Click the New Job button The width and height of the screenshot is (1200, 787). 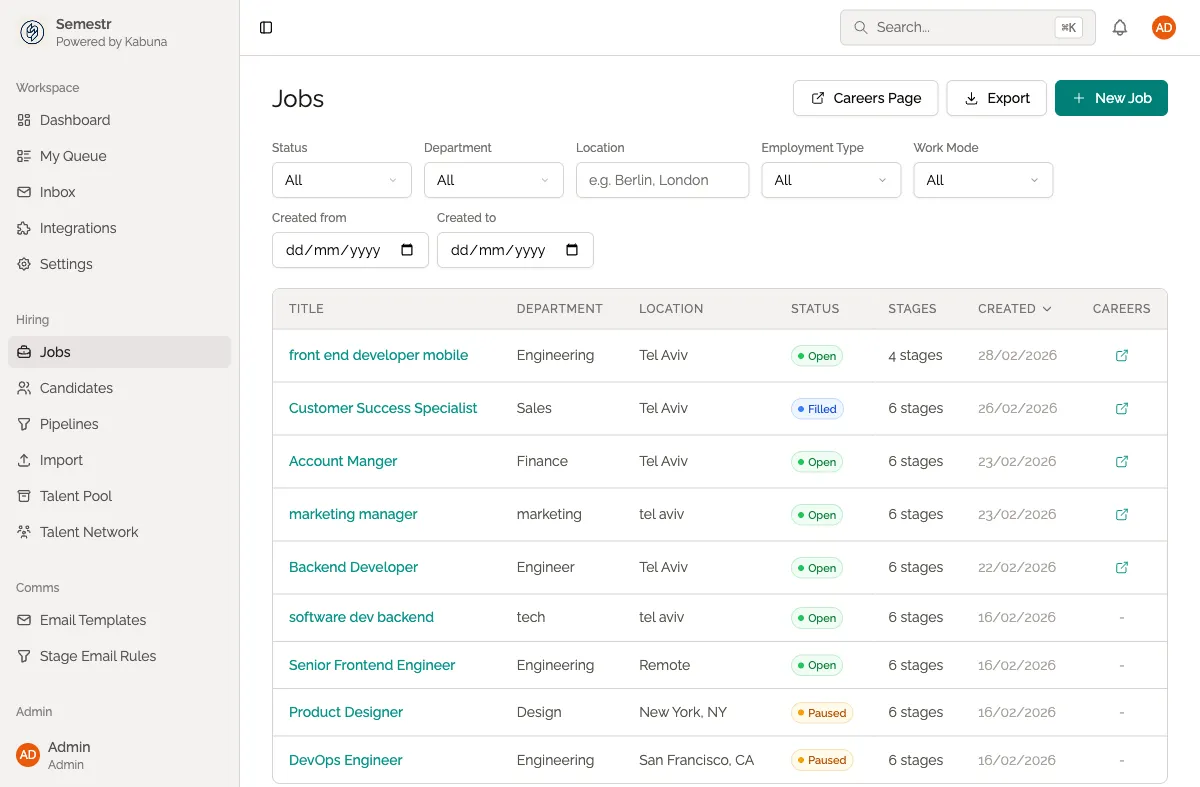click(x=1111, y=98)
